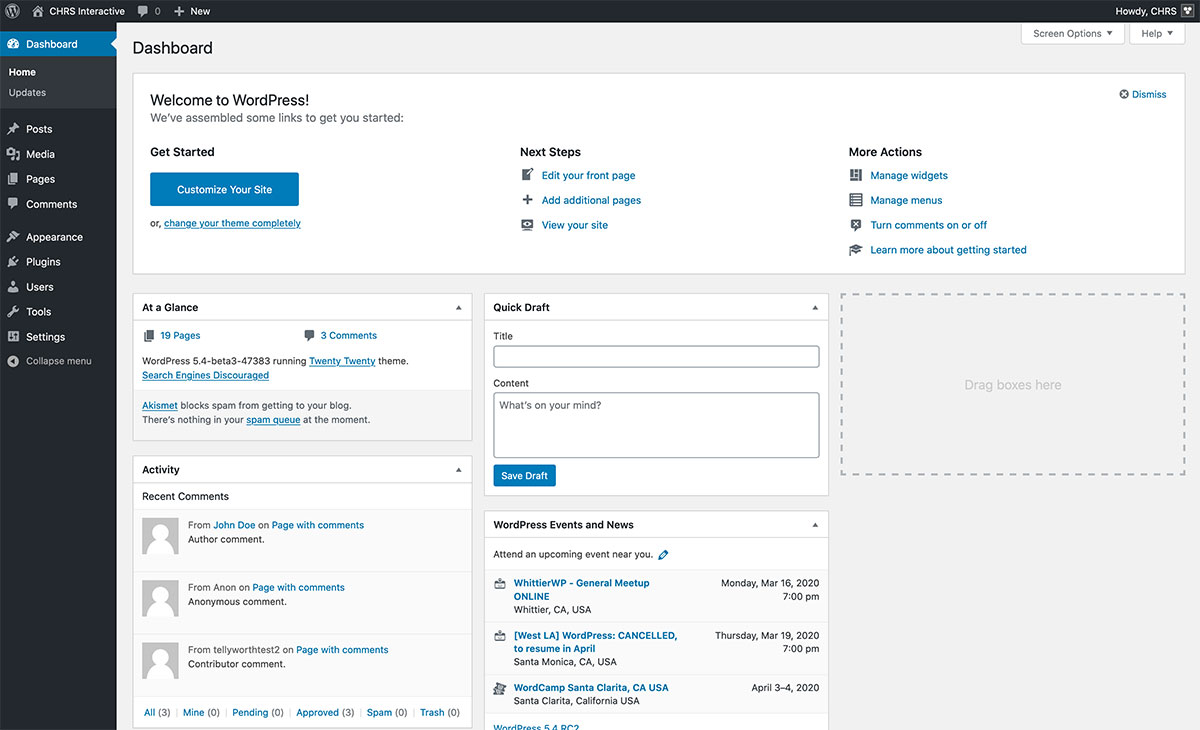
Task: Click the Dismiss X icon in welcome panel
Action: coord(1124,94)
